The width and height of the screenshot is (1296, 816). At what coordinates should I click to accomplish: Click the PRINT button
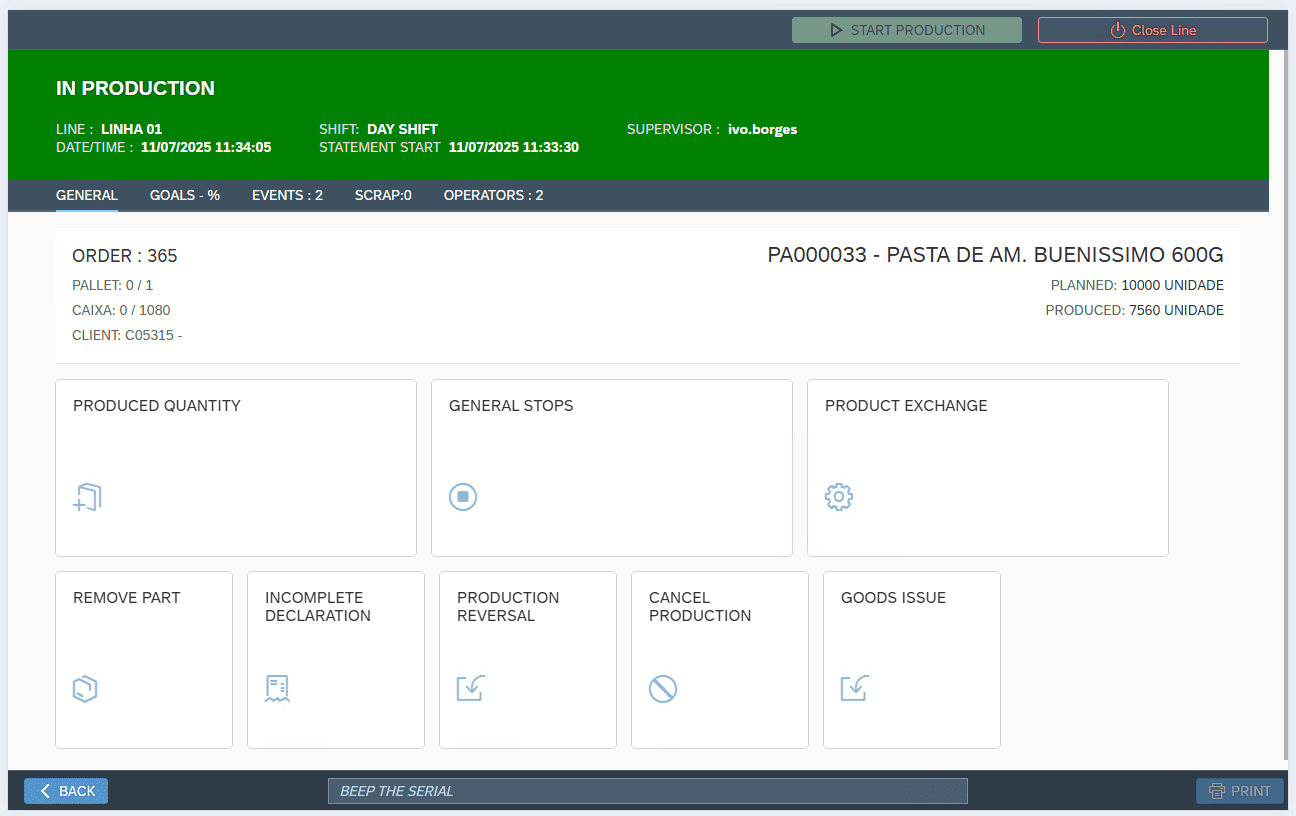point(1240,791)
